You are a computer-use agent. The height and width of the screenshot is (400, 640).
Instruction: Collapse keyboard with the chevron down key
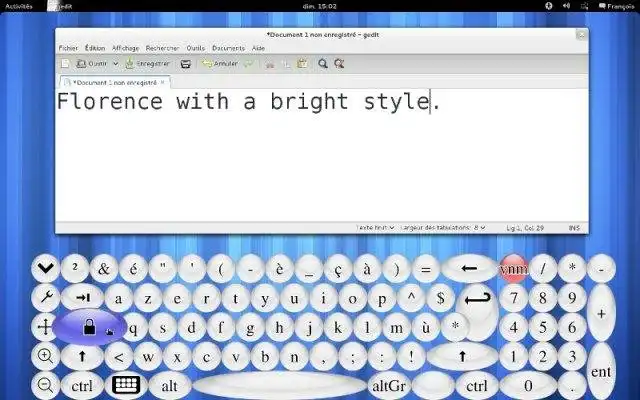pyautogui.click(x=46, y=269)
